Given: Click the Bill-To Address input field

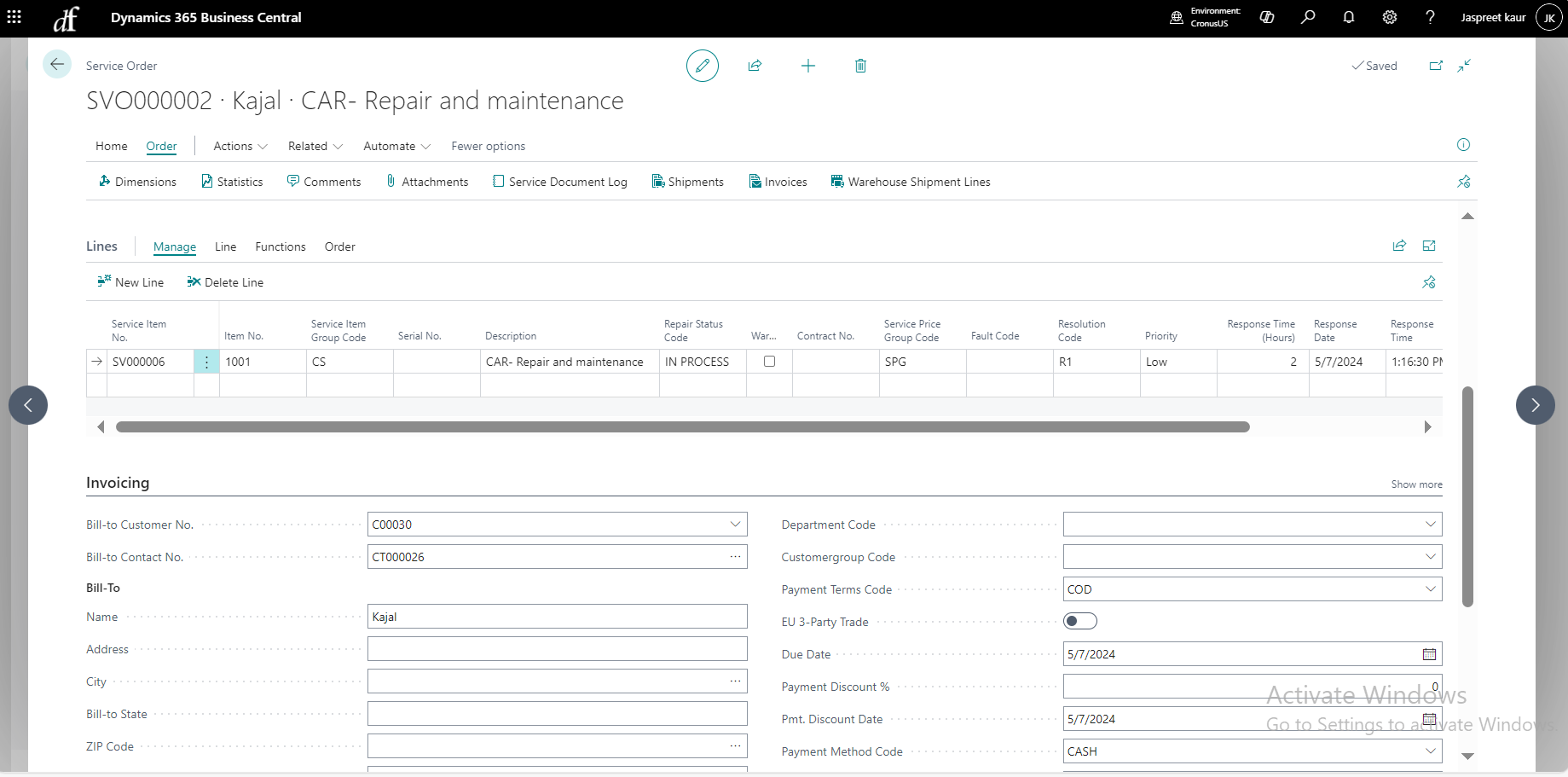Looking at the screenshot, I should click(557, 649).
